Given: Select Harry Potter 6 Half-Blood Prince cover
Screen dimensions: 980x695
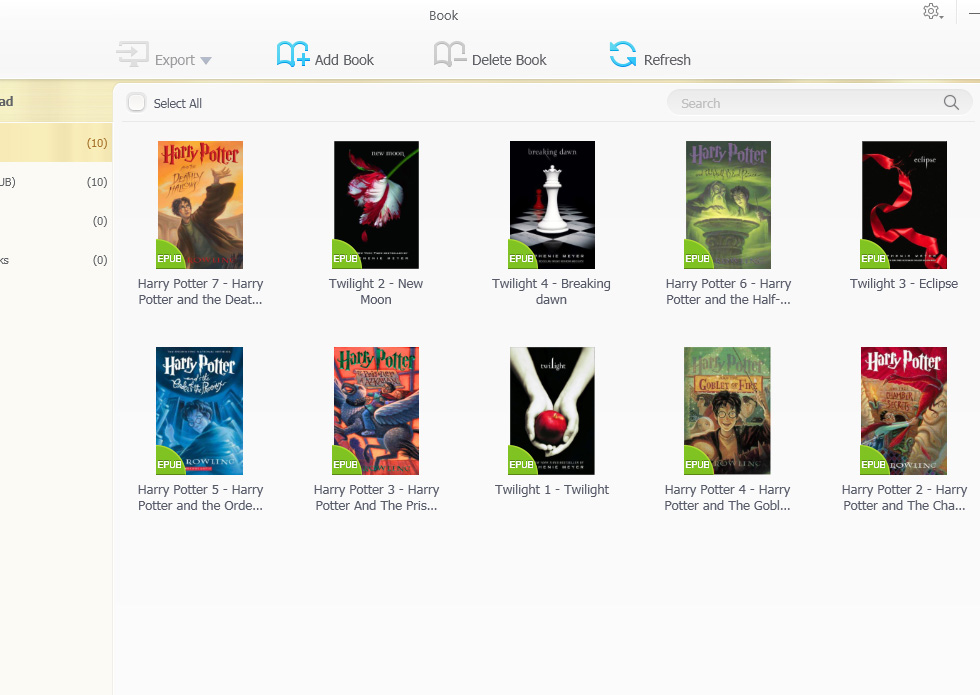Looking at the screenshot, I should coord(728,205).
